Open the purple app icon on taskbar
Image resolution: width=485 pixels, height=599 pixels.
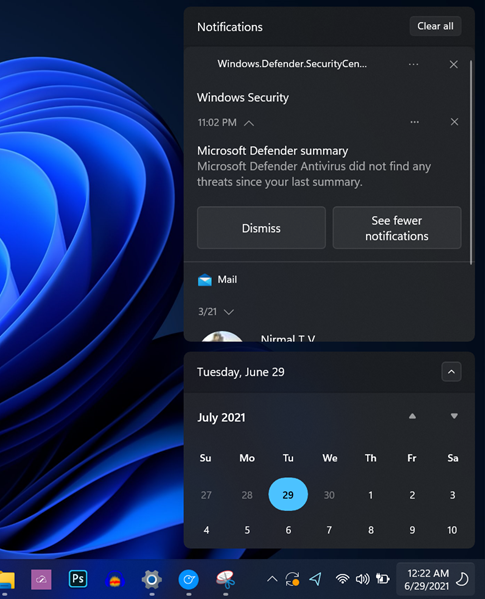point(41,580)
